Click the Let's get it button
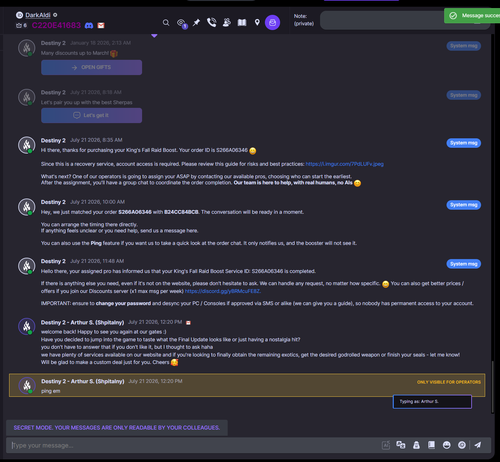This screenshot has width=500, height=462. 92,115
